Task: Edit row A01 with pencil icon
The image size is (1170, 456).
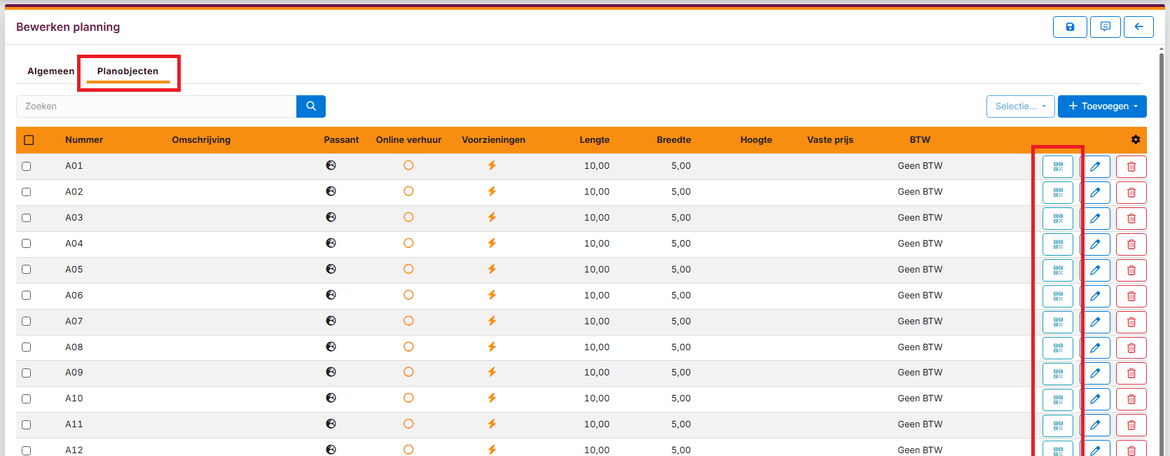Action: (1095, 167)
